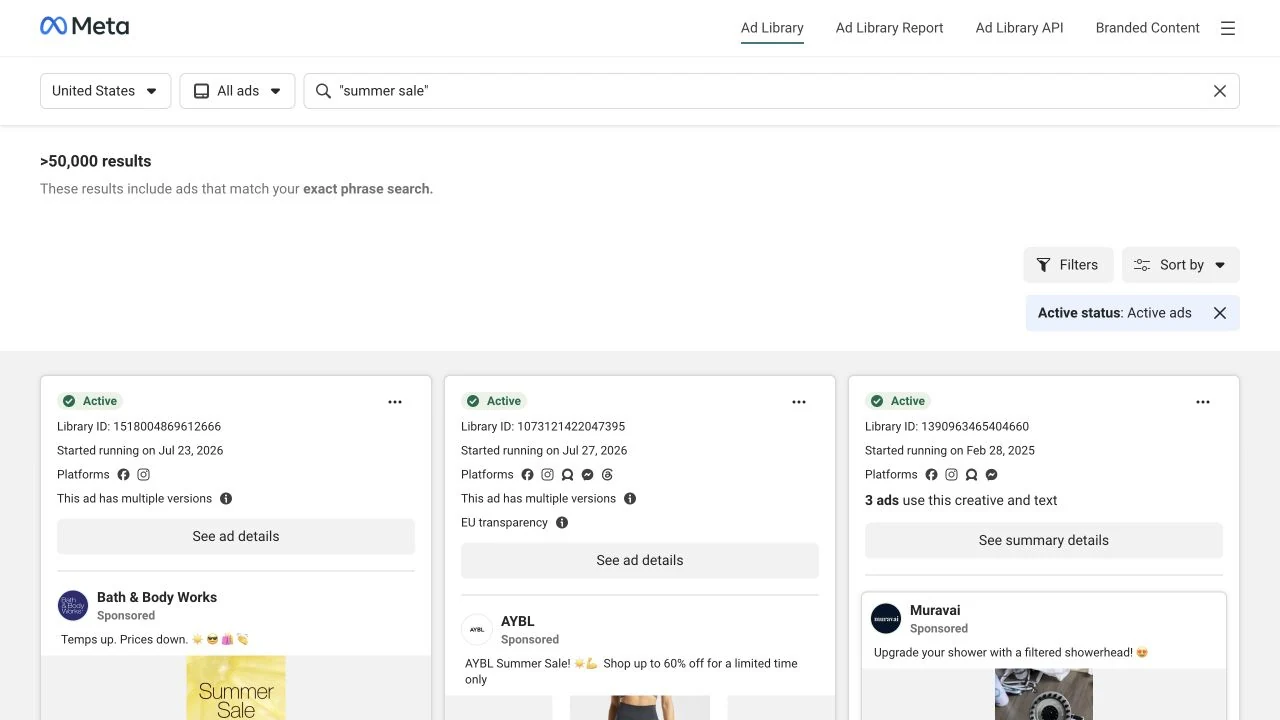Click the EU transparency info icon
Screen dimensions: 1280x720
pyautogui.click(x=562, y=523)
